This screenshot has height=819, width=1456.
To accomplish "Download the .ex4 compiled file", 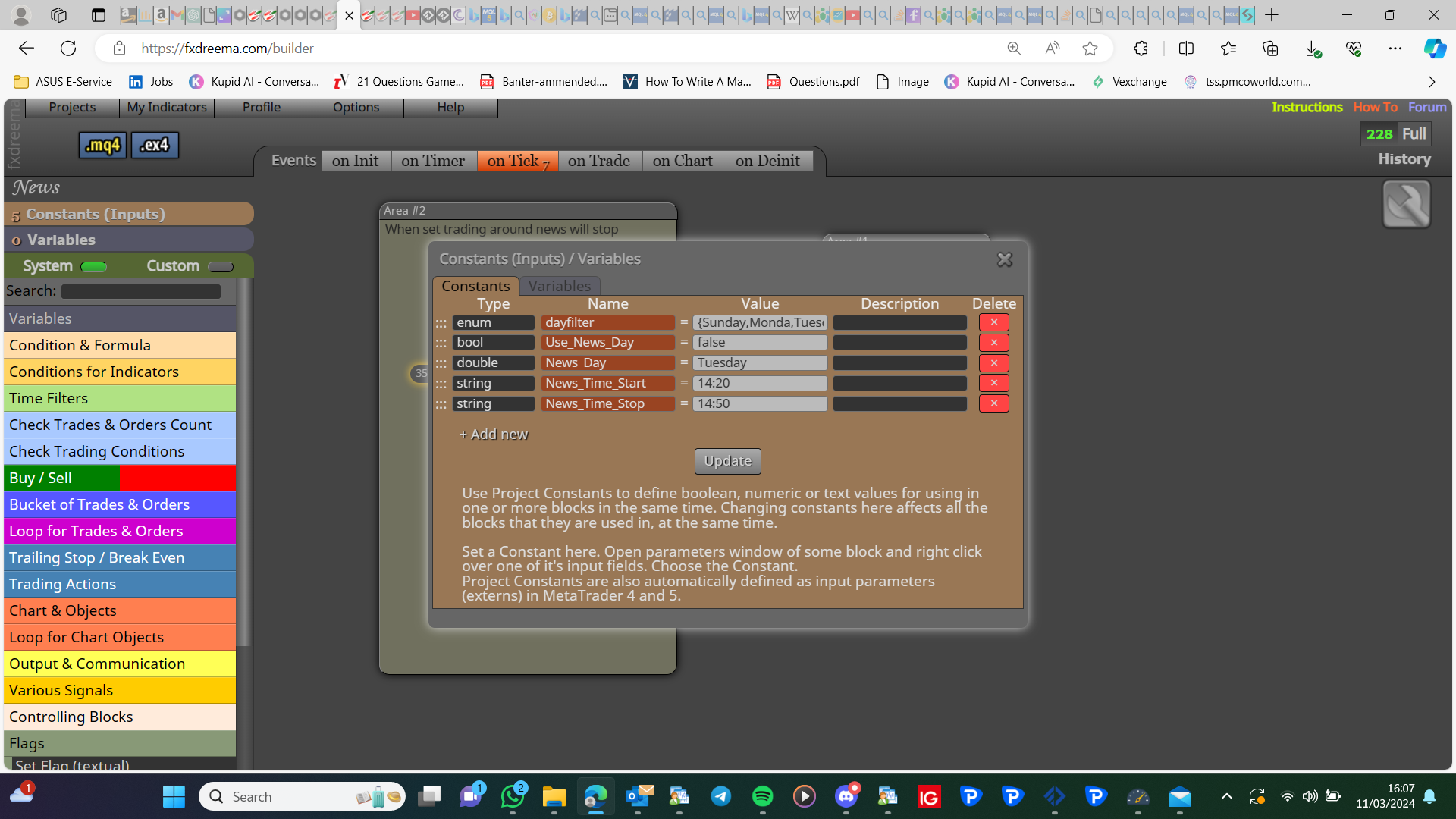I will tap(155, 145).
